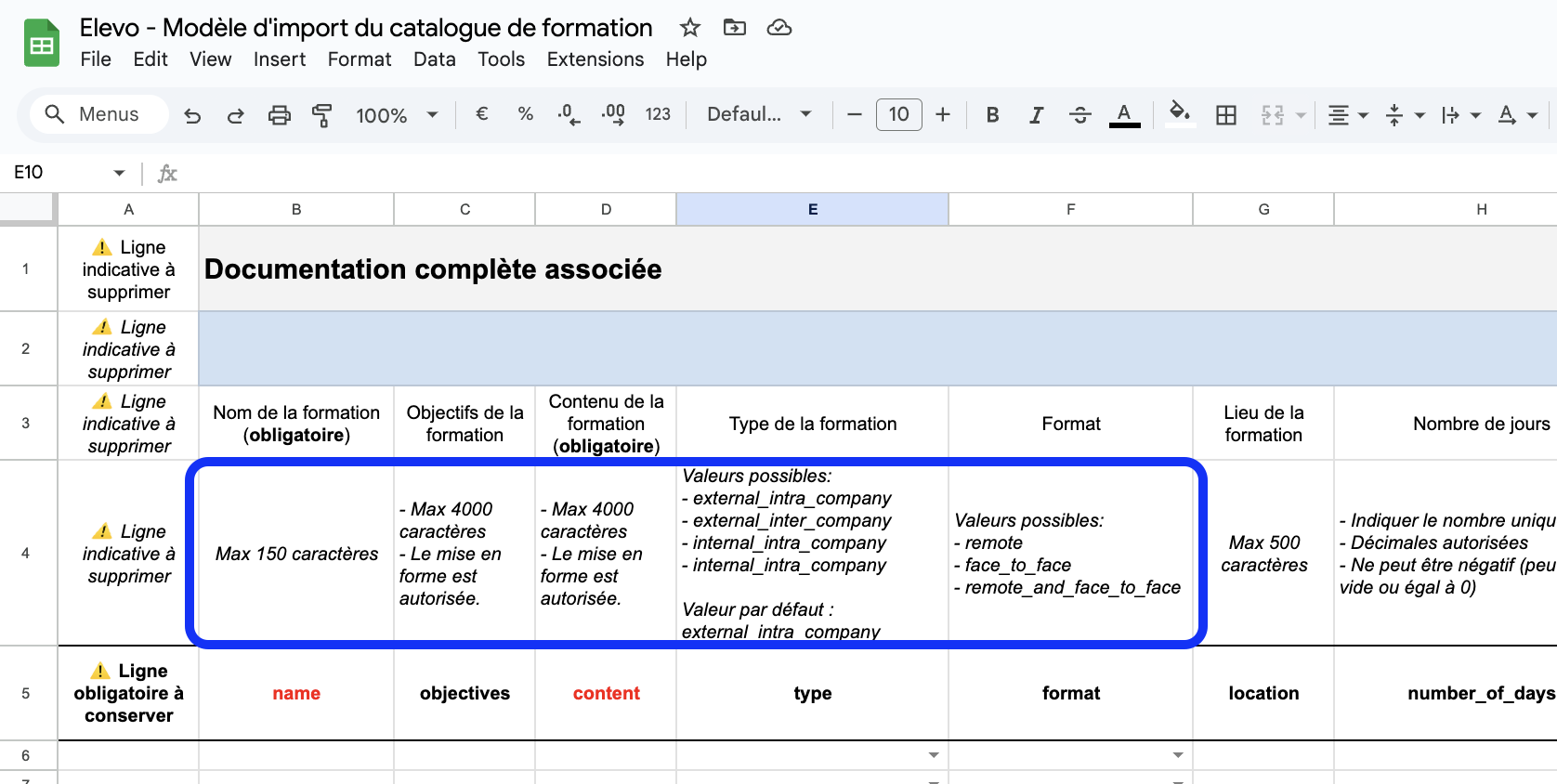View cloud save status icon

(779, 28)
